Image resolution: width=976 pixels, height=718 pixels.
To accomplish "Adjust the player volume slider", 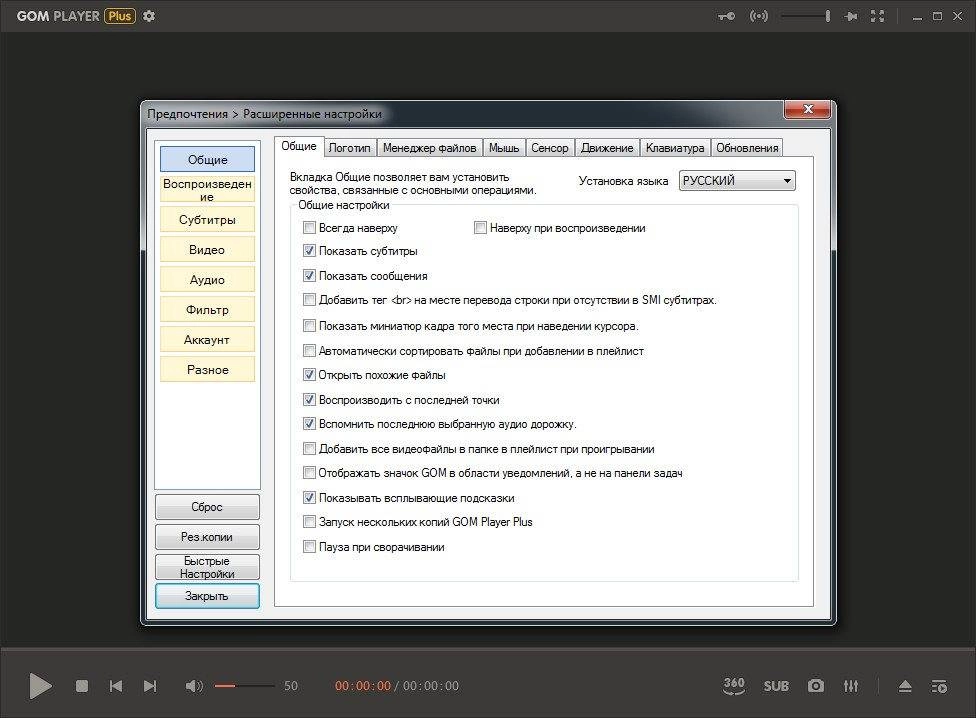I will 245,686.
